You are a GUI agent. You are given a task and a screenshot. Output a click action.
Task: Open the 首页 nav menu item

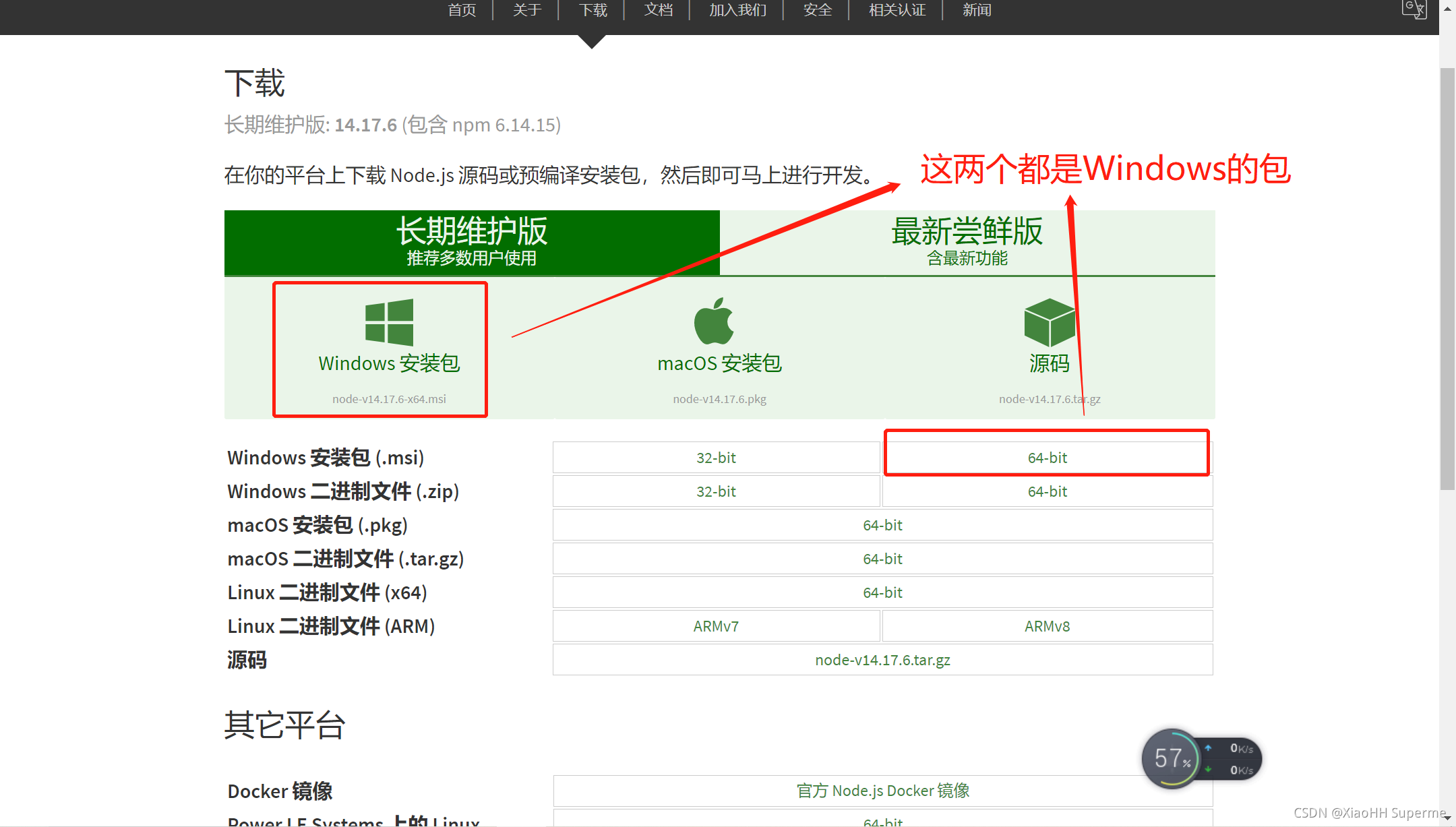tap(462, 10)
